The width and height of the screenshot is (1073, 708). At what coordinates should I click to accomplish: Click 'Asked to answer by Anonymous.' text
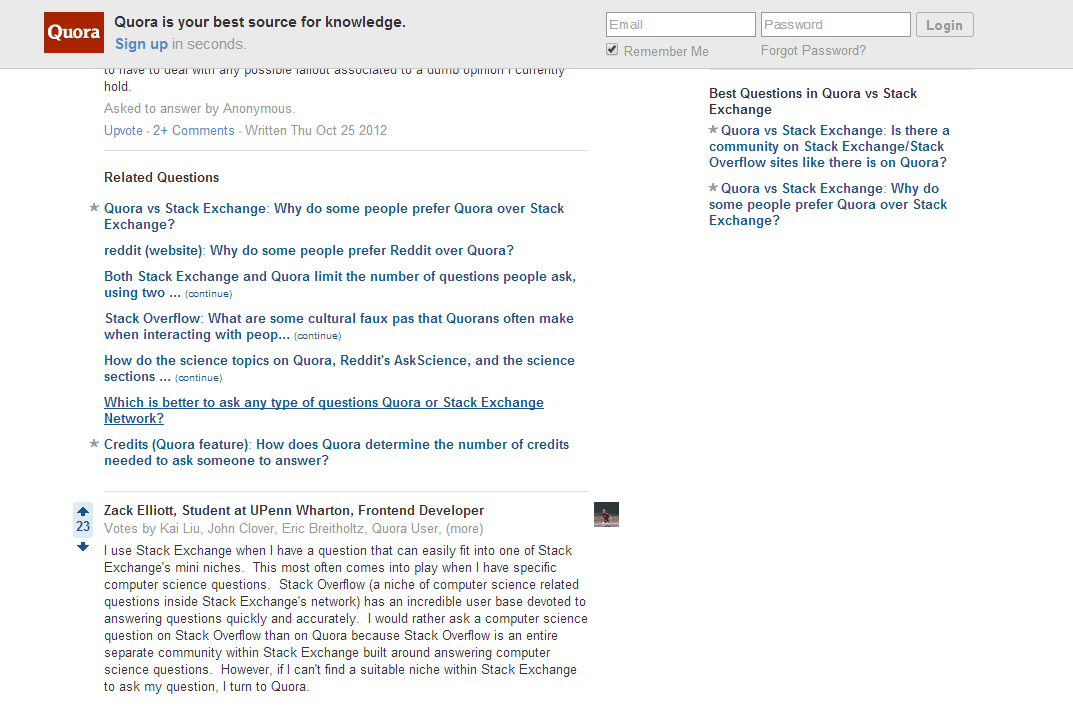199,109
